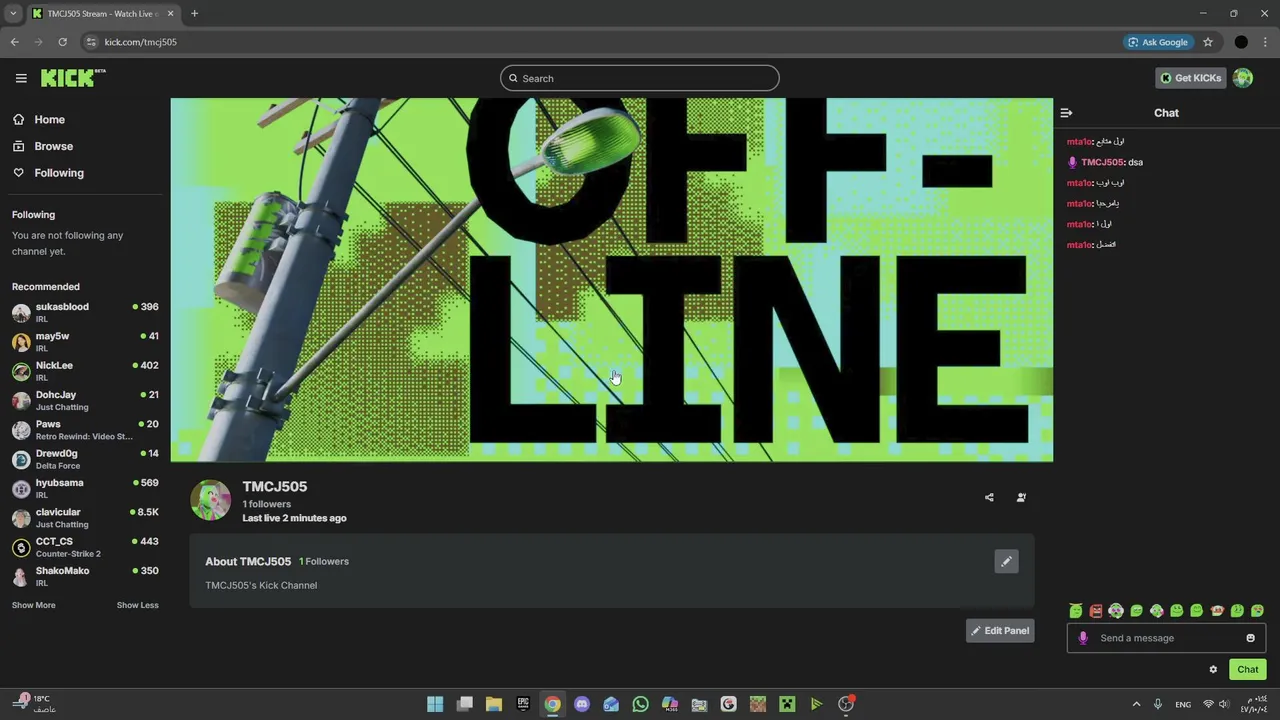Close the TMCJ505 Stream tab

[x=170, y=14]
